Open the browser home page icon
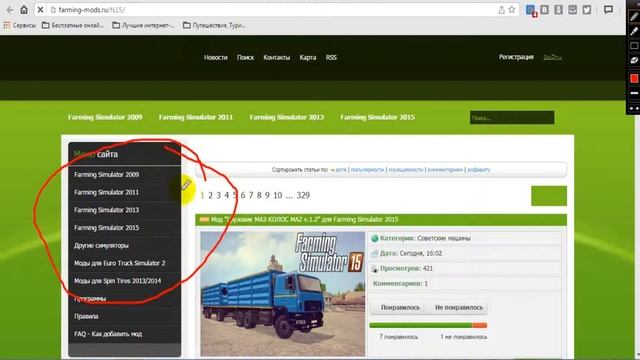The image size is (640, 360). pos(24,9)
